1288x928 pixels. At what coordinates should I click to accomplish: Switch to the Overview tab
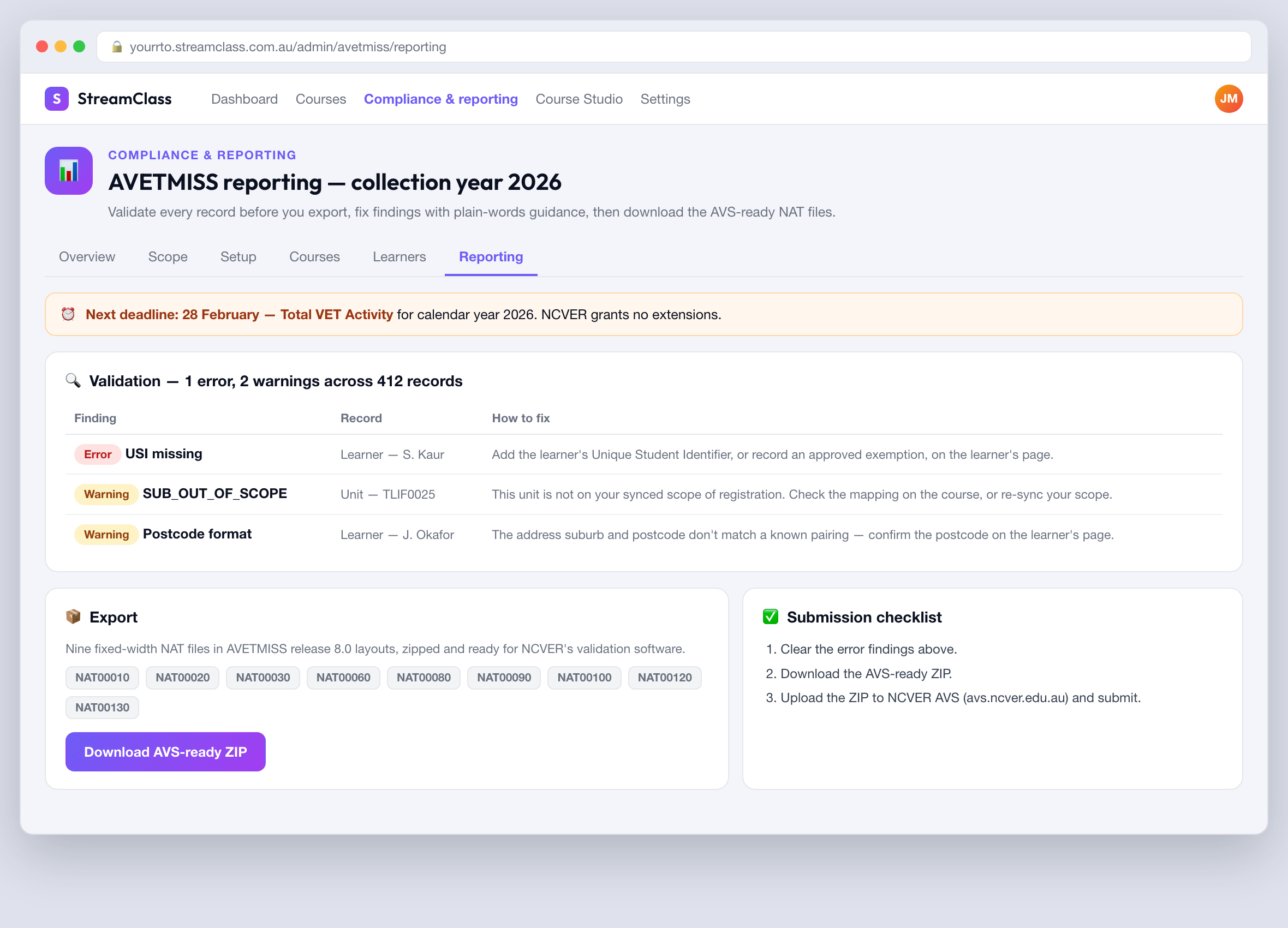coord(87,256)
